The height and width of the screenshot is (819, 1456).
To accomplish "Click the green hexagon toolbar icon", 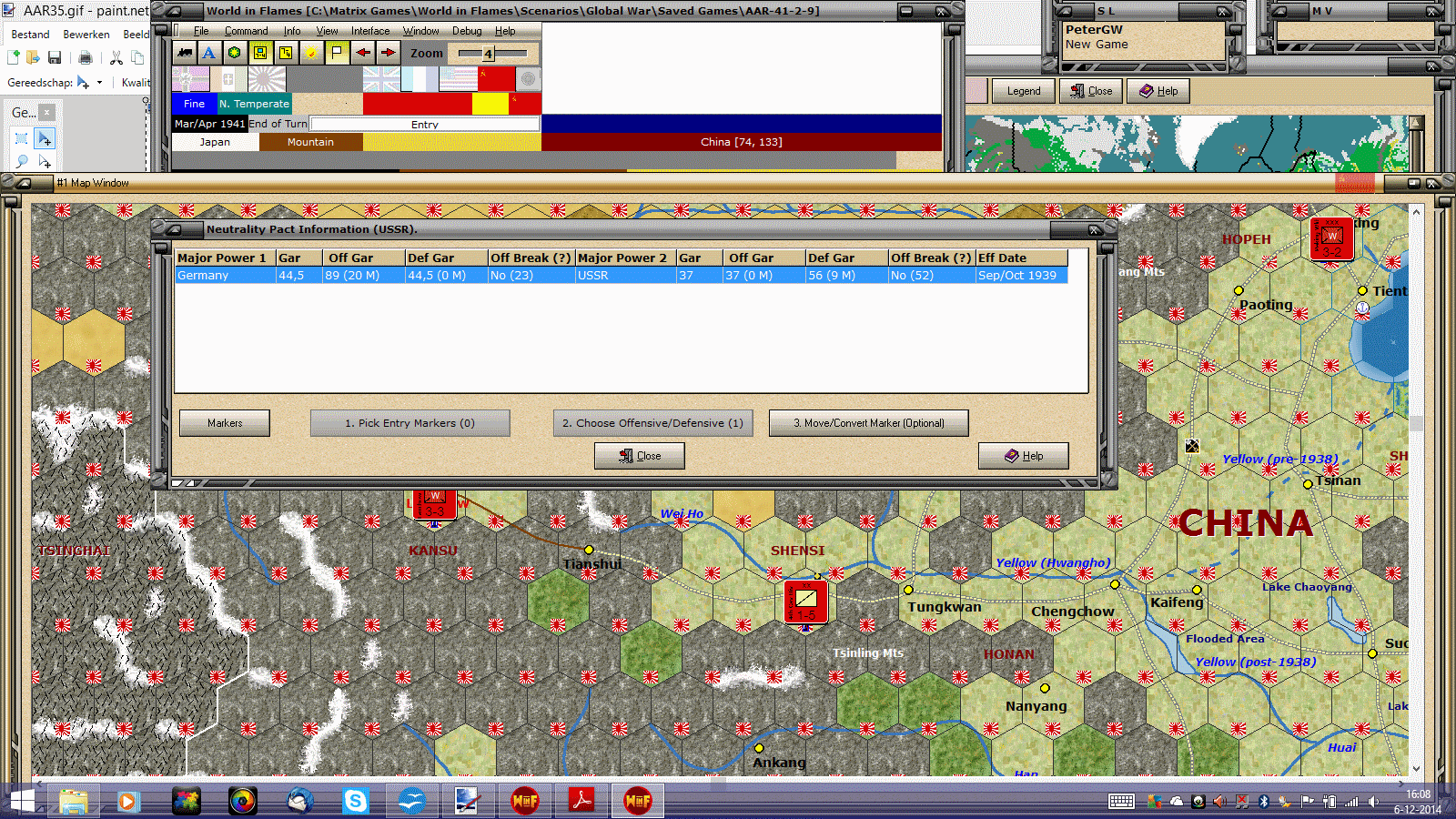I will (235, 53).
